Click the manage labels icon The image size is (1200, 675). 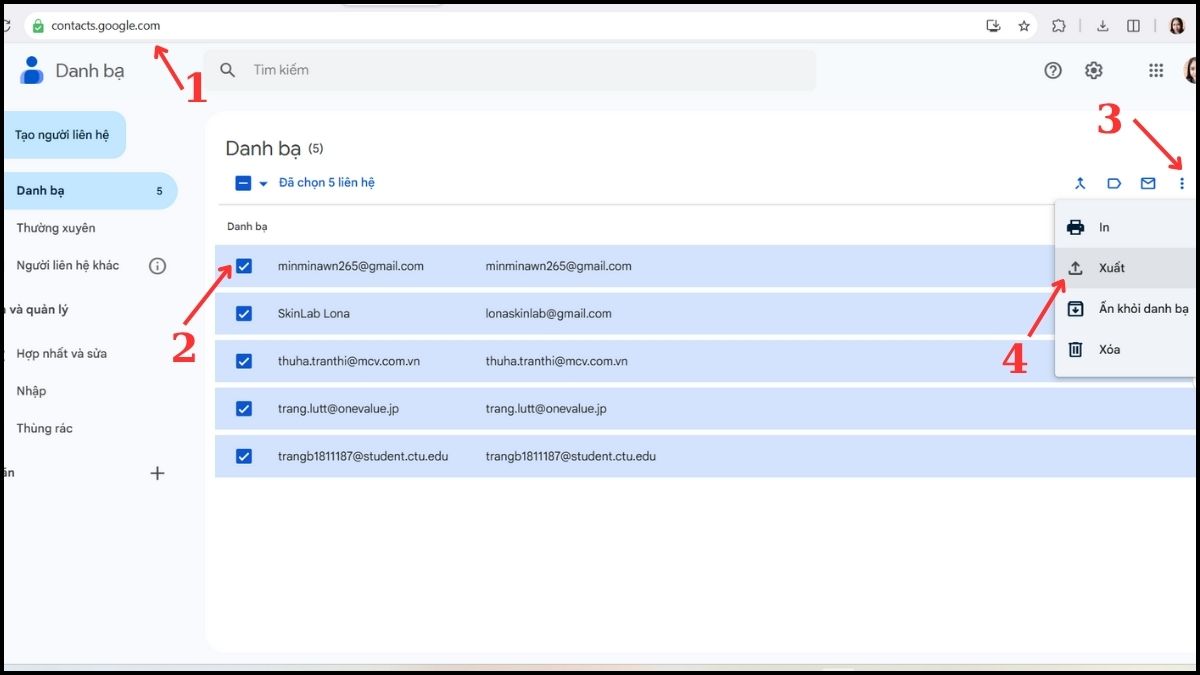tap(1114, 183)
